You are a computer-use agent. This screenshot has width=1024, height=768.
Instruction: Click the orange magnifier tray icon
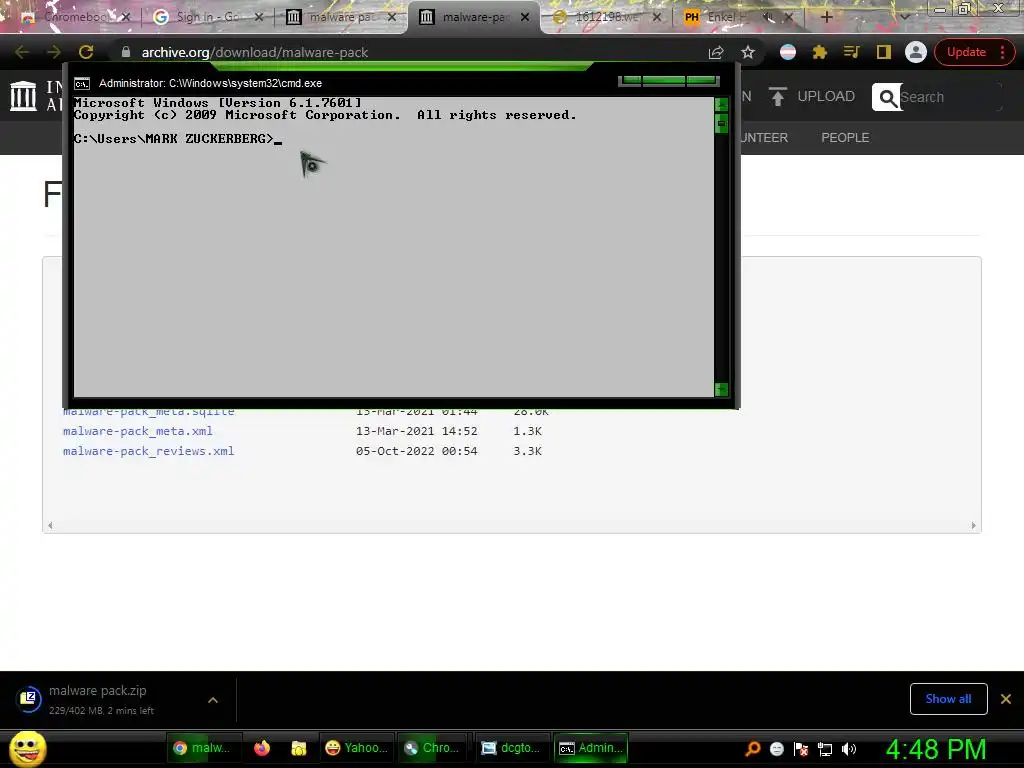(753, 748)
